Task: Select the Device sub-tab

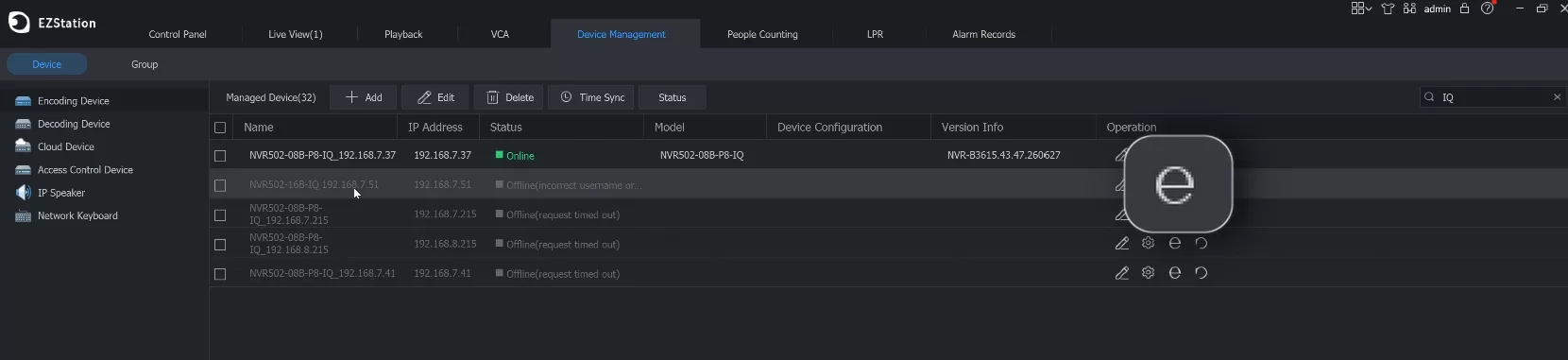Action: (47, 64)
